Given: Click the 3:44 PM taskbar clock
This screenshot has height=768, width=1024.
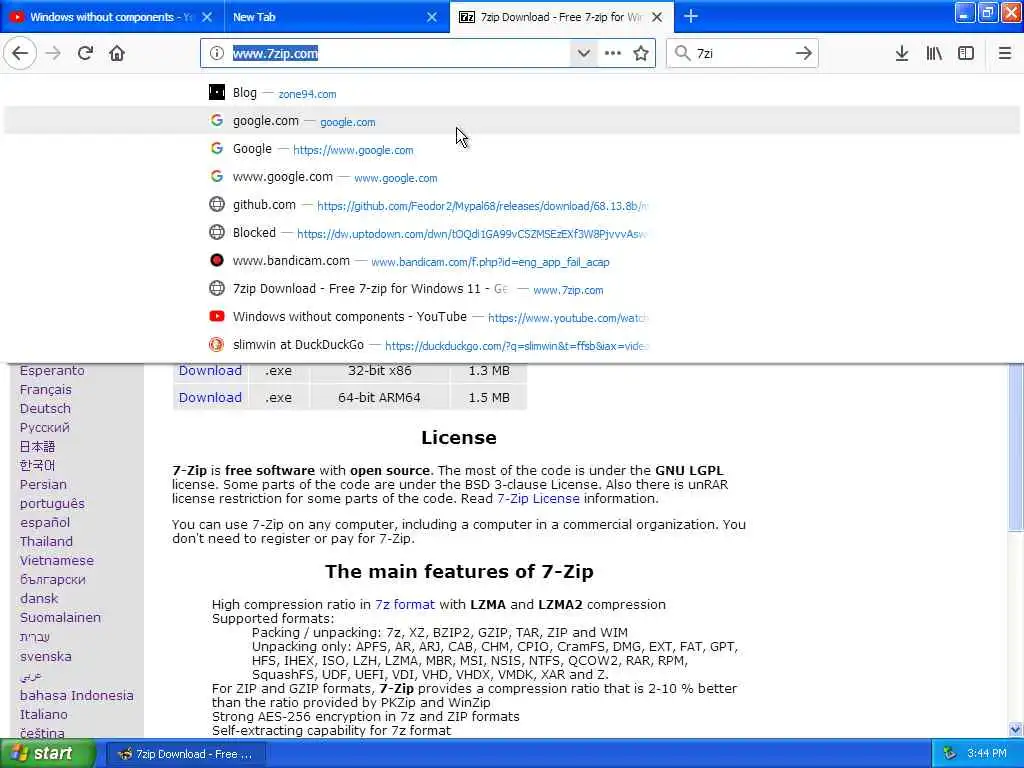Looking at the screenshot, I should point(987,754).
